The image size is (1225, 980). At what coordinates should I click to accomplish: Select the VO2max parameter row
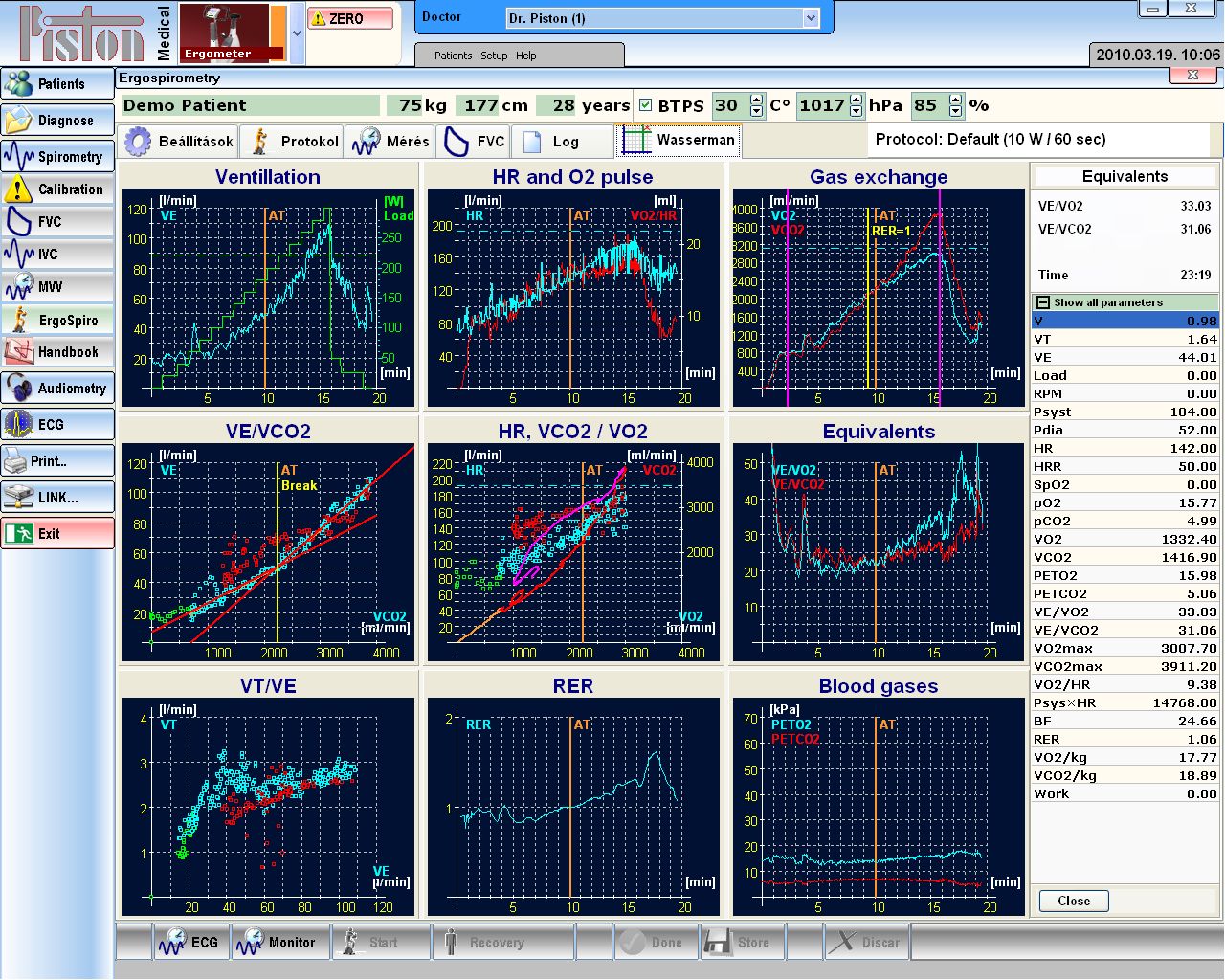(x=1125, y=648)
